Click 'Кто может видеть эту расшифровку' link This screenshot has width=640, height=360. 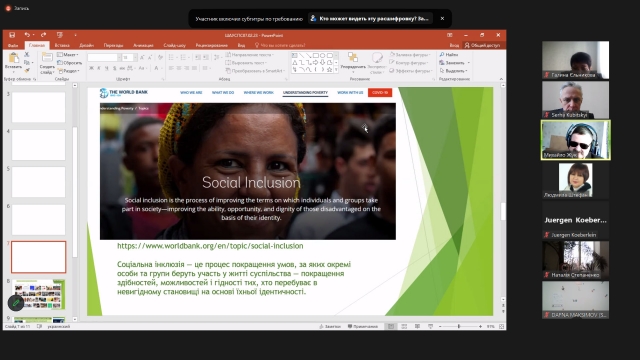click(x=370, y=18)
